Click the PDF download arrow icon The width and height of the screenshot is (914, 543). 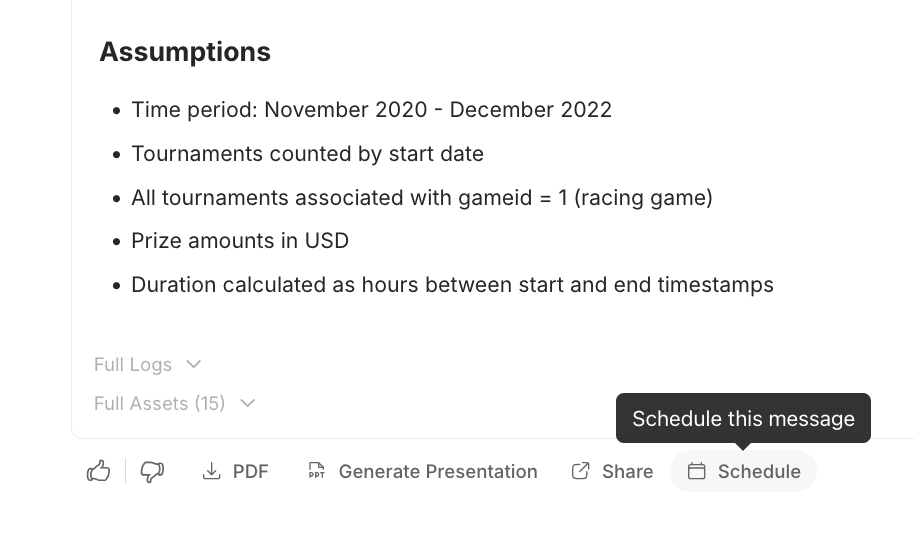tap(211, 471)
